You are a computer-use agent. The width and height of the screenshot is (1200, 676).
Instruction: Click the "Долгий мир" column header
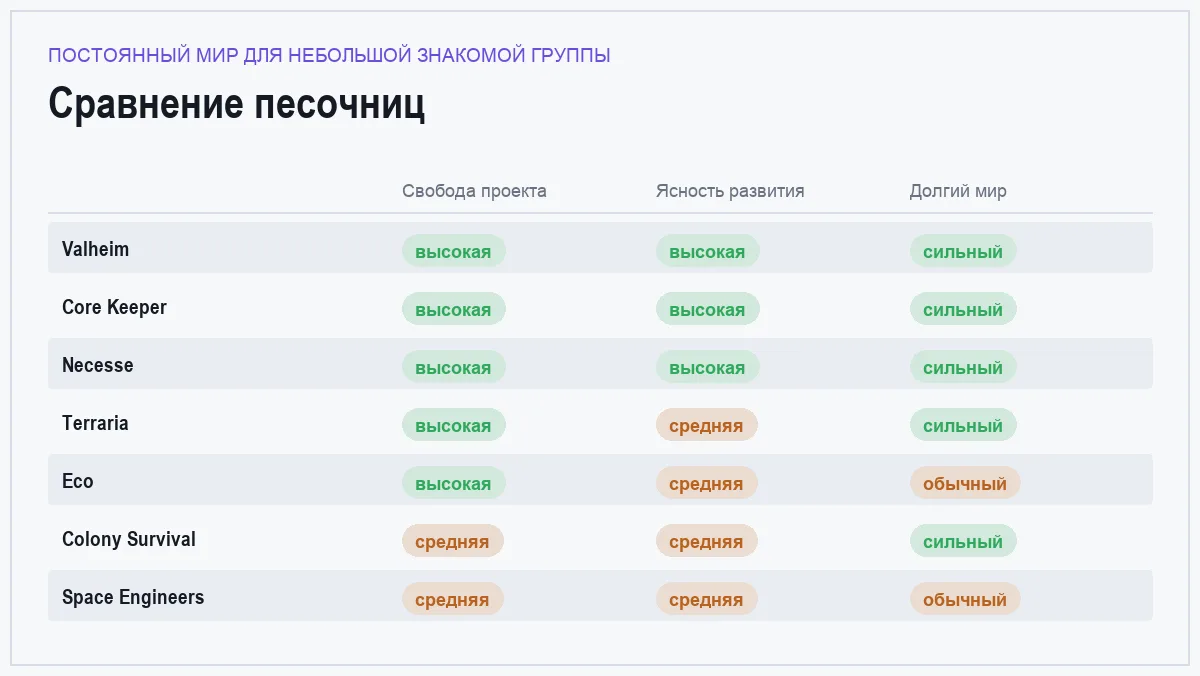click(958, 191)
